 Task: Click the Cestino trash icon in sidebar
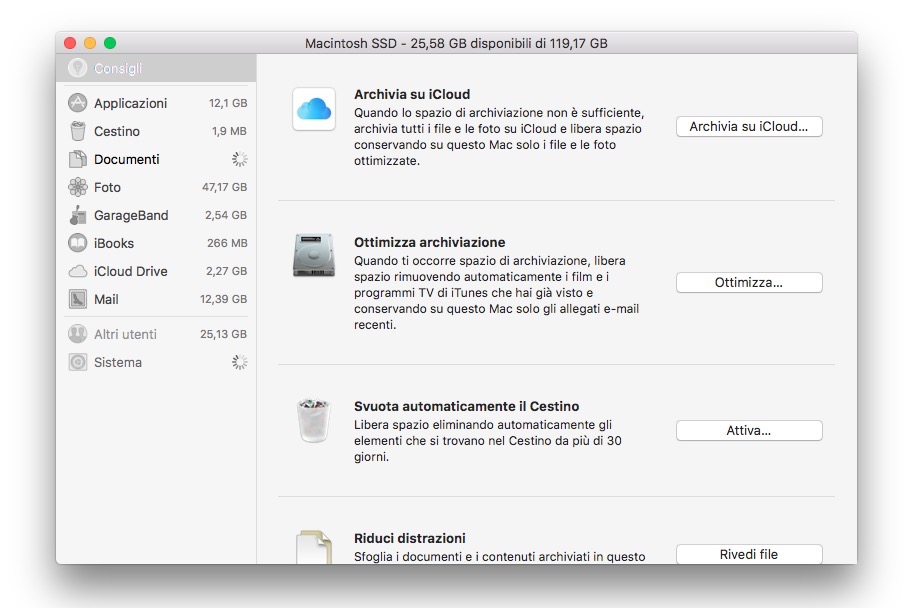pos(77,131)
